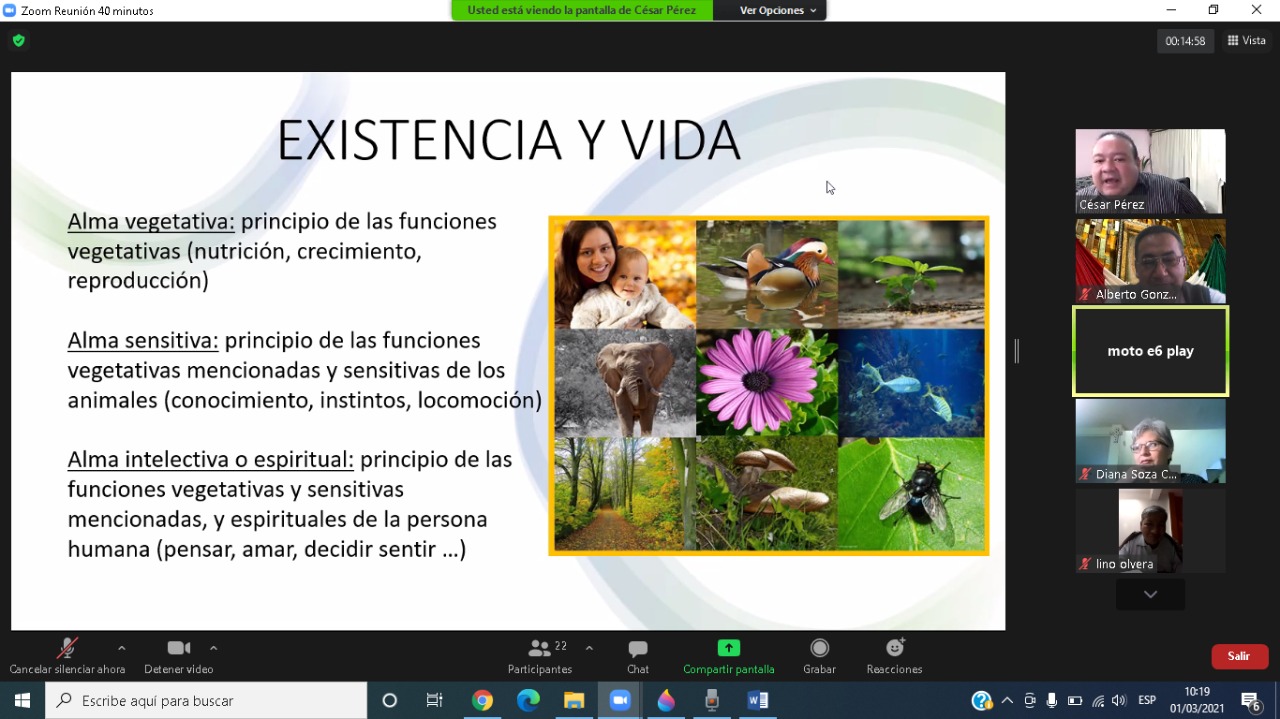Open the Ver Opciones dropdown
Viewport: 1280px width, 719px height.
click(x=778, y=10)
